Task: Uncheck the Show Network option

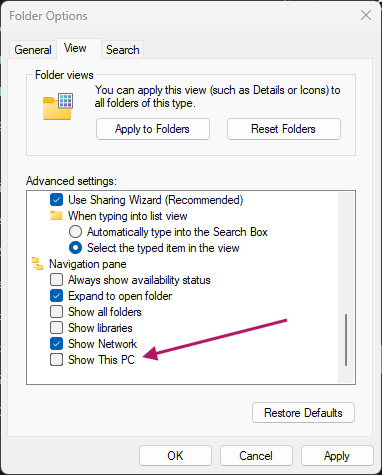Action: point(56,344)
